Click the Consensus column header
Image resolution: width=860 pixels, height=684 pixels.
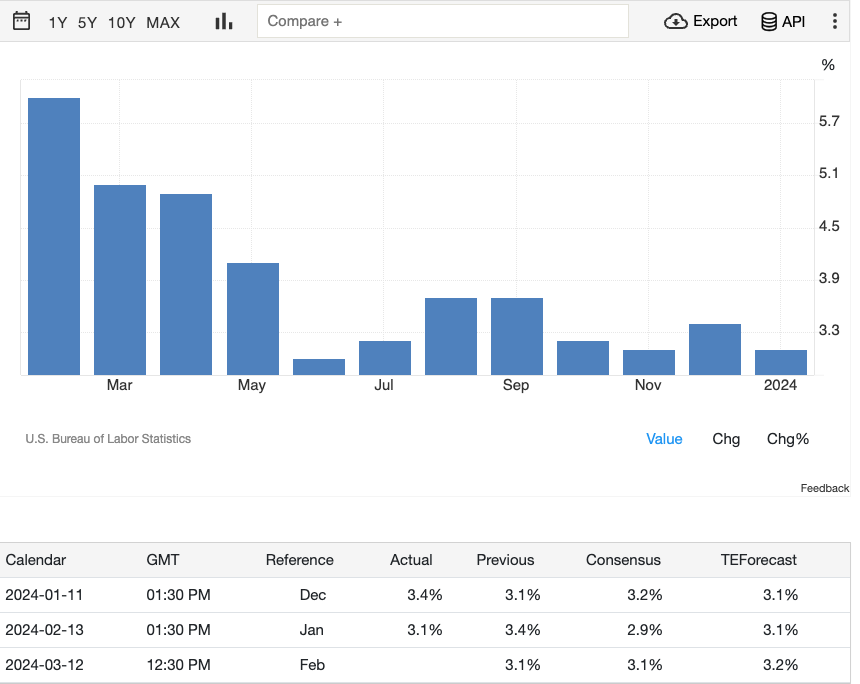623,559
